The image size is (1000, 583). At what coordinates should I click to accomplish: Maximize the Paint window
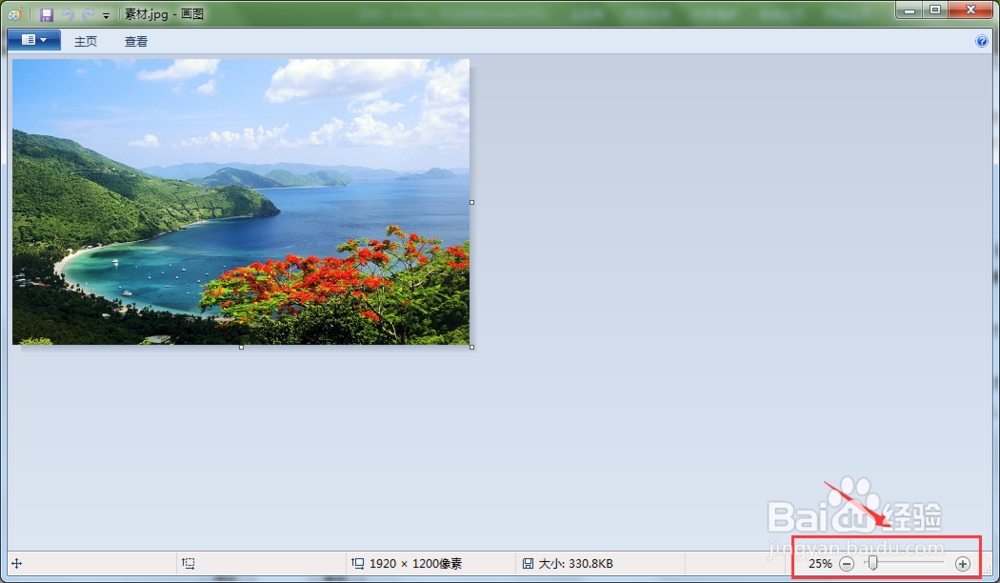(x=936, y=10)
